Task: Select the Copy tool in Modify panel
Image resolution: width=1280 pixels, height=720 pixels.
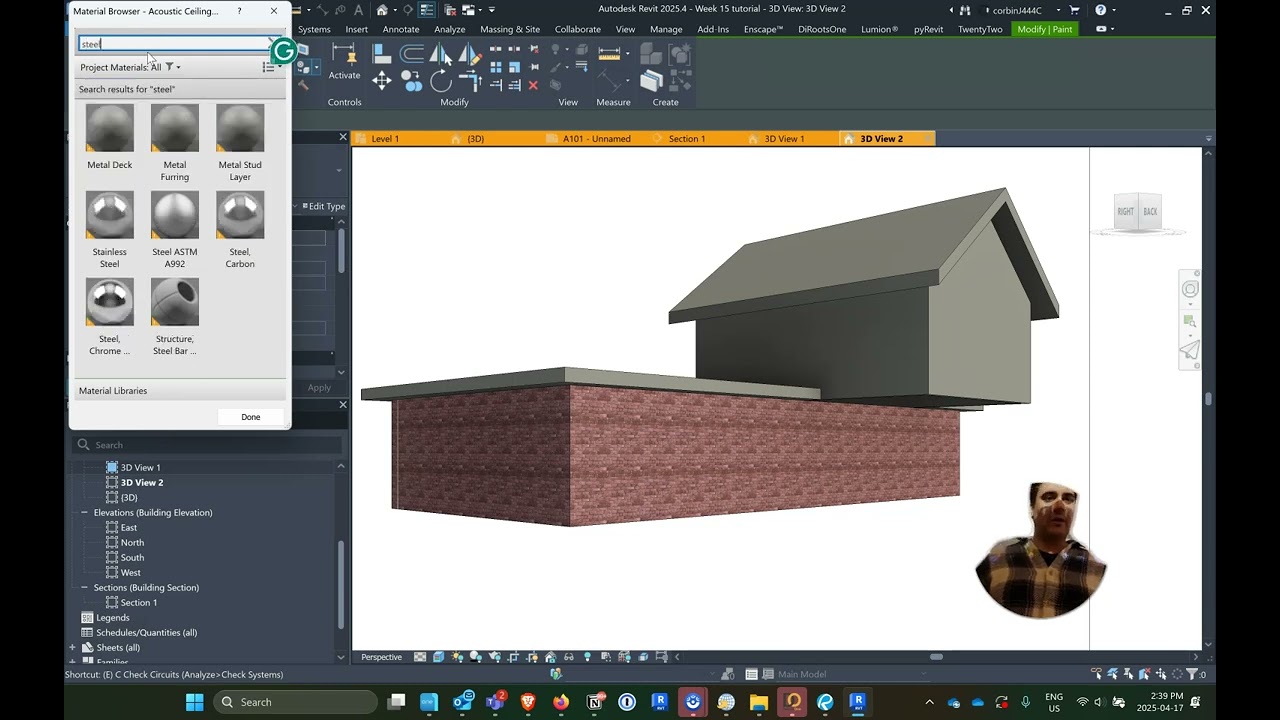Action: [412, 80]
